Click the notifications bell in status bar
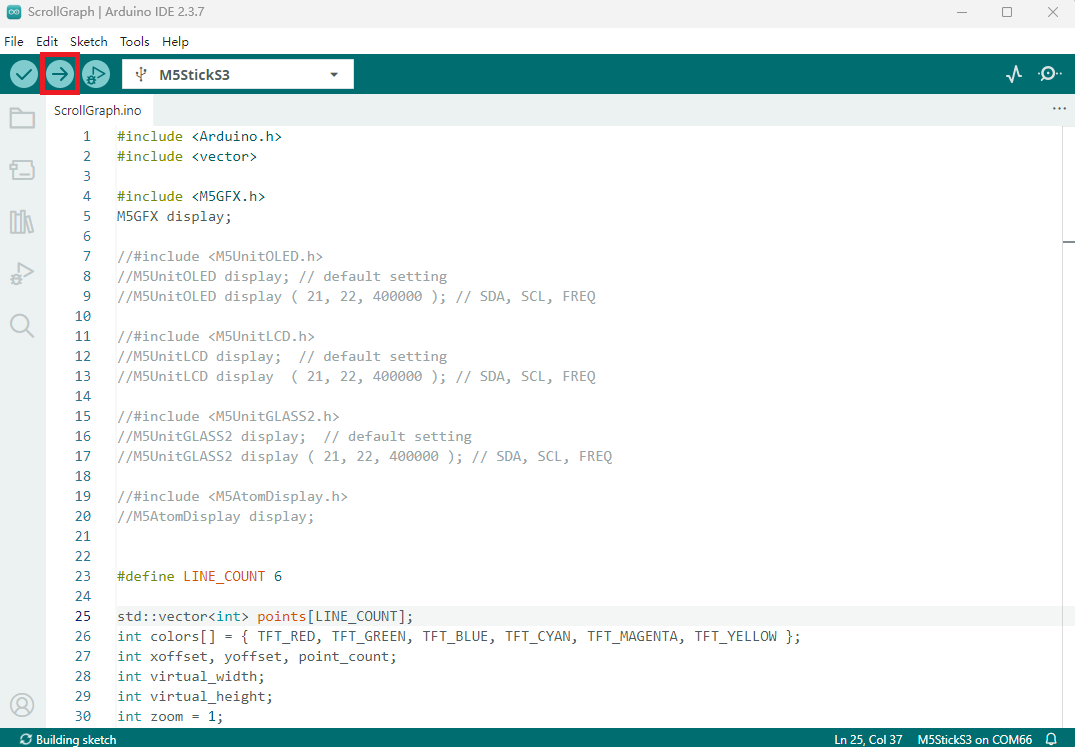Image resolution: width=1075 pixels, height=747 pixels. [1051, 739]
